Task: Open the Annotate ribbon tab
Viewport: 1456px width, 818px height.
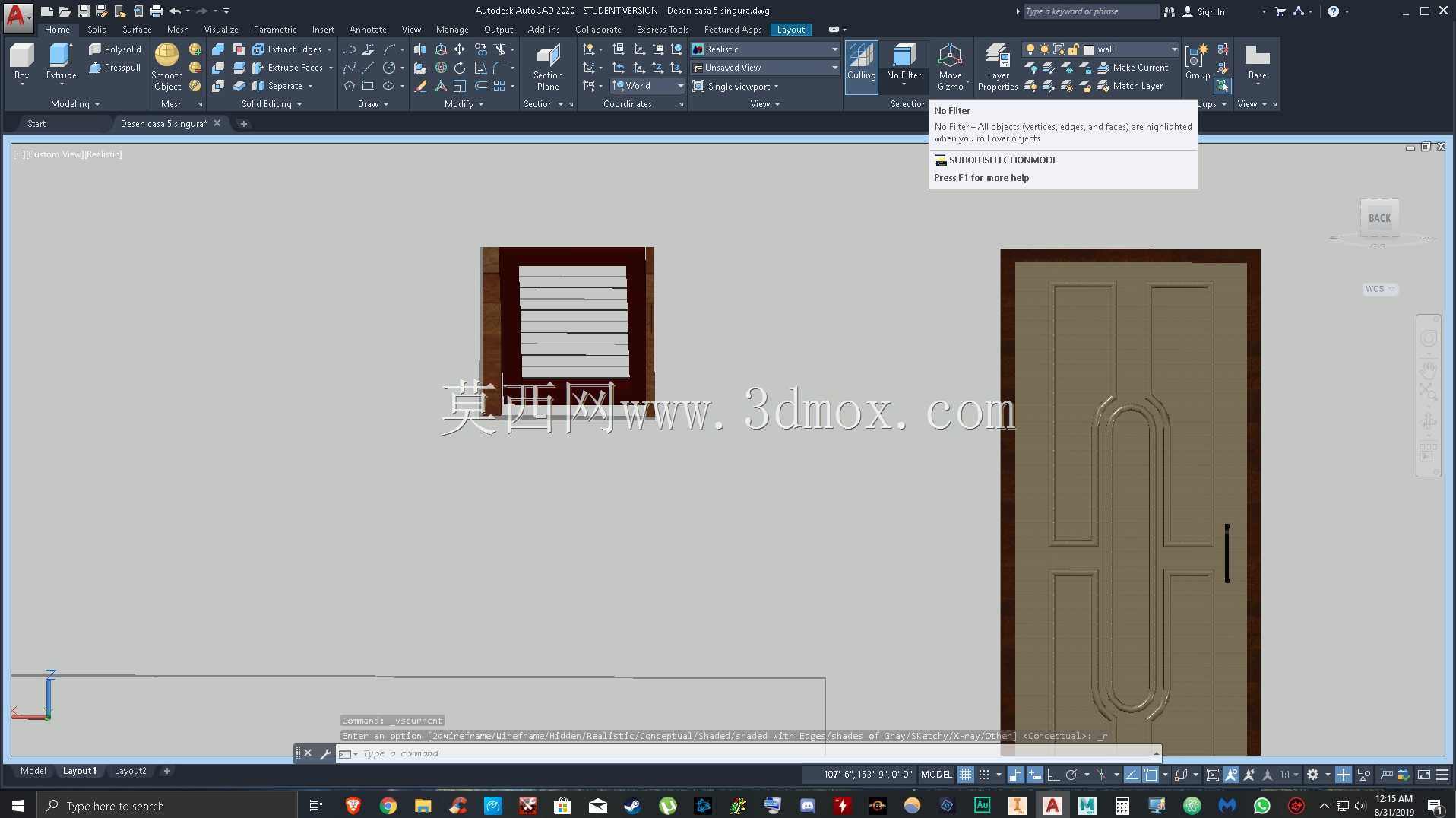Action: [368, 30]
